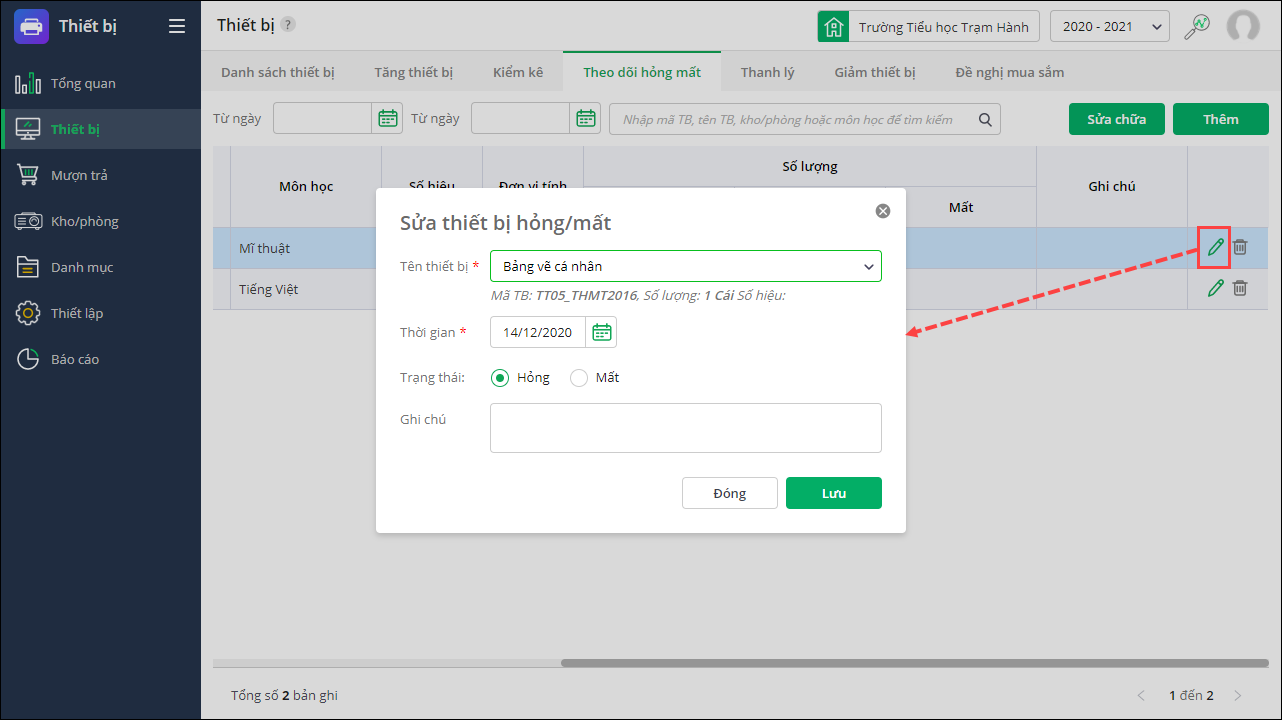Open Thiết lập settings in the sidebar

100,313
